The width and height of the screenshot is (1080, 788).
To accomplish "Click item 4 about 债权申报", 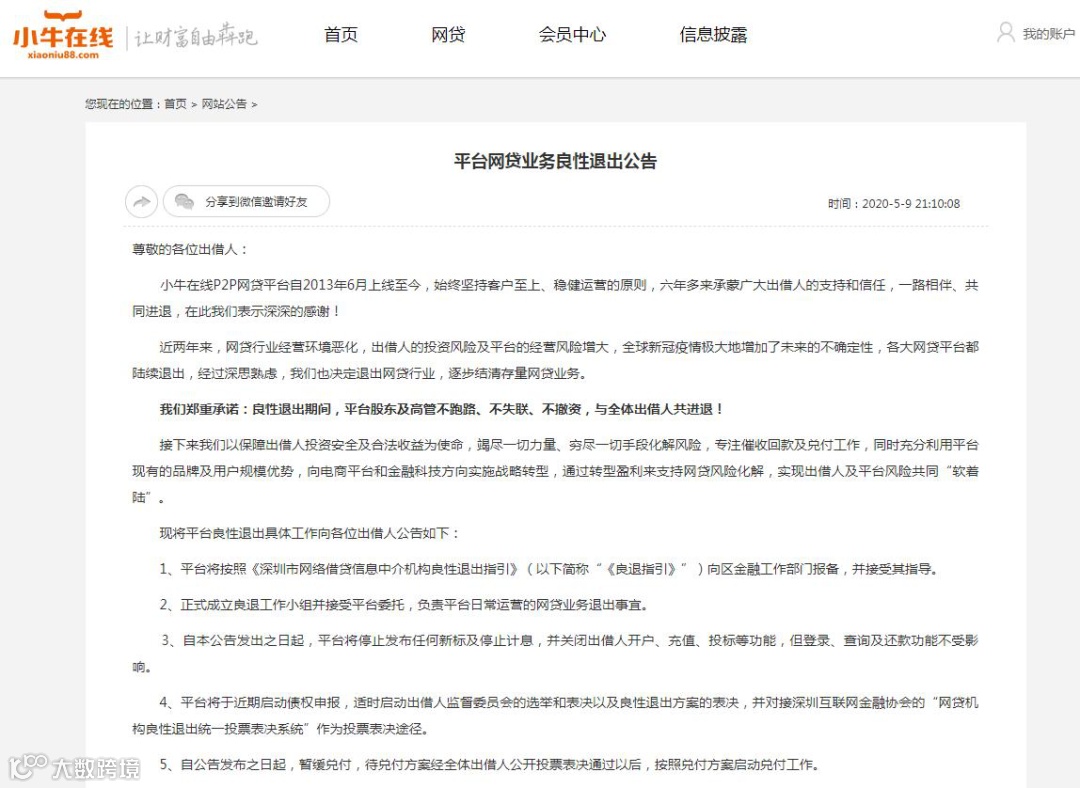I will pyautogui.click(x=555, y=716).
